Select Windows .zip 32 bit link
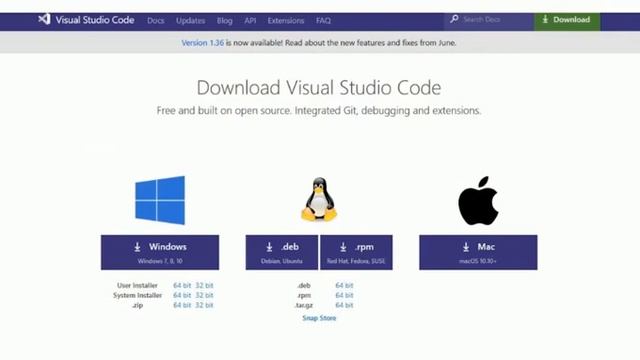Screen dimensions: 640x360 point(204,305)
